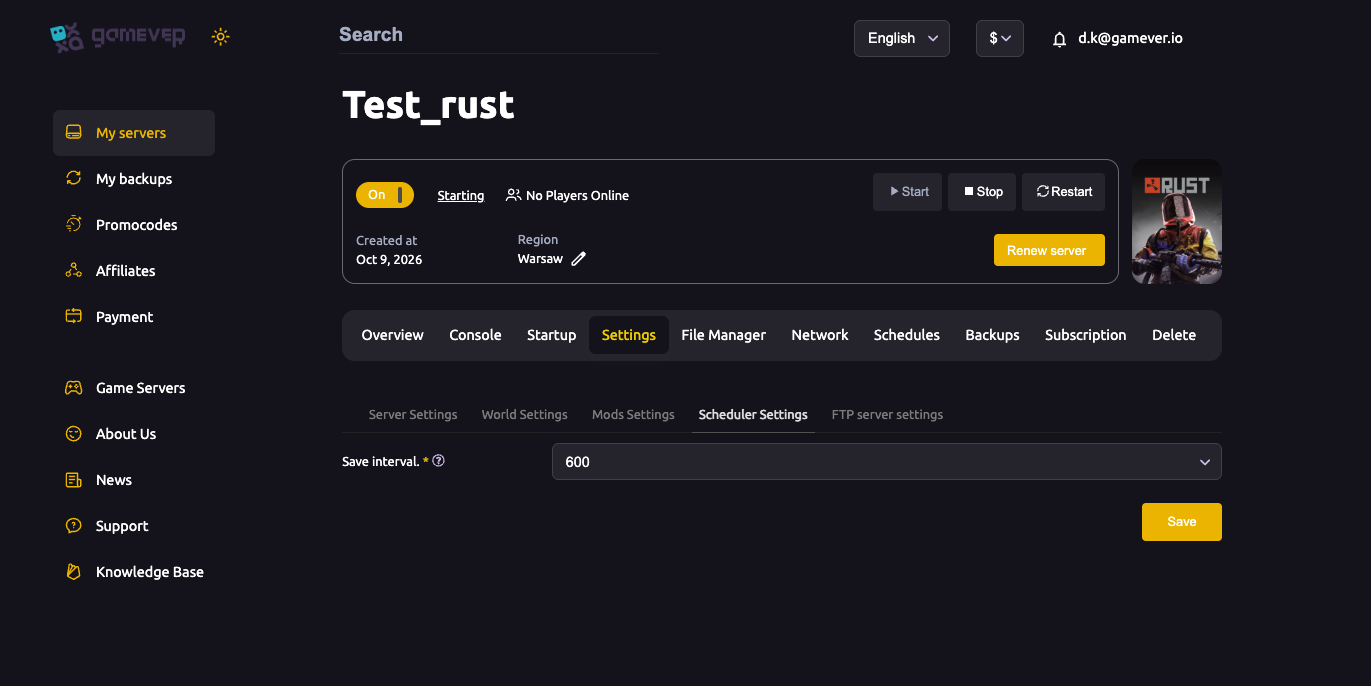Open the English language dropdown
1371x686 pixels.
(902, 38)
